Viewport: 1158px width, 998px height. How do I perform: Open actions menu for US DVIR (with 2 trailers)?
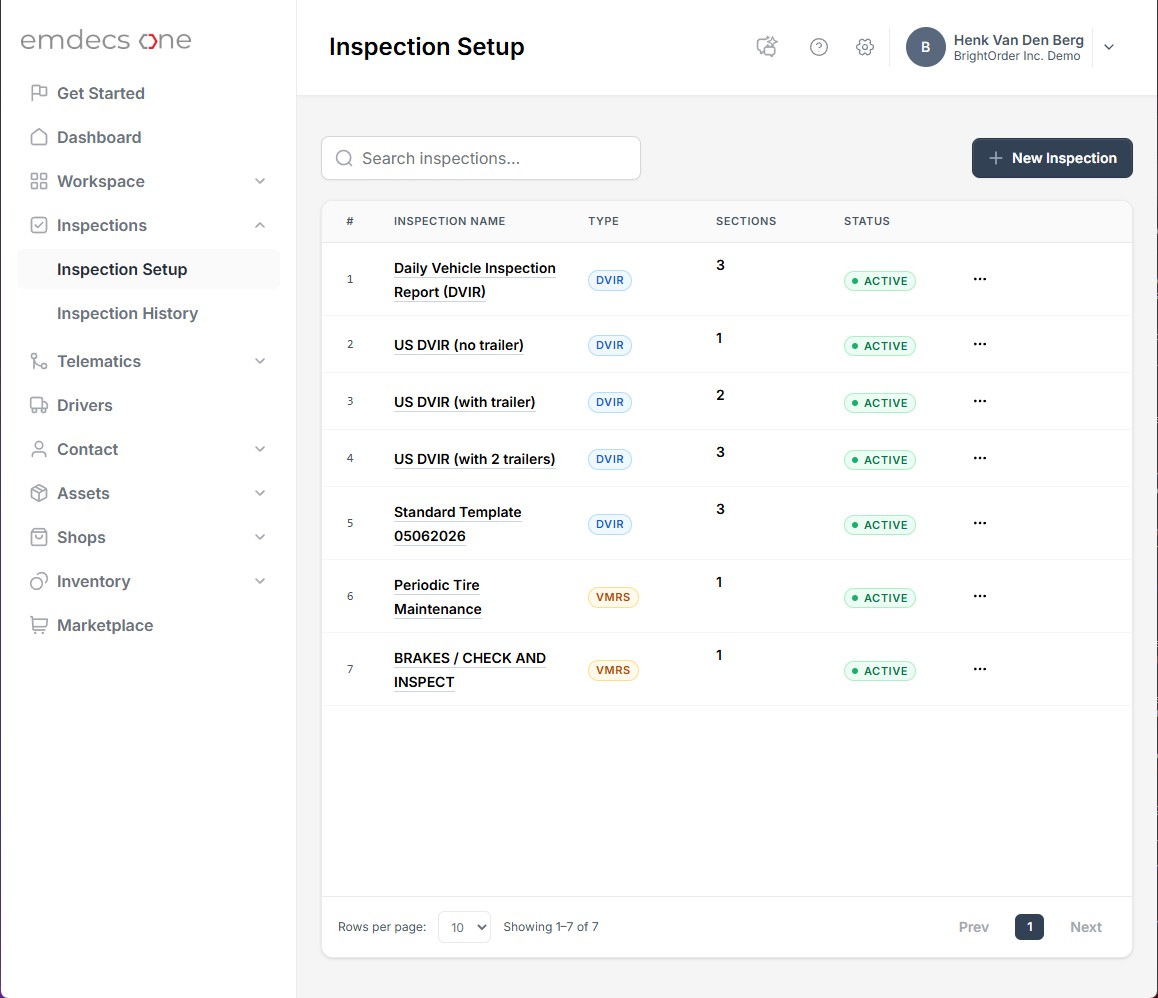980,458
